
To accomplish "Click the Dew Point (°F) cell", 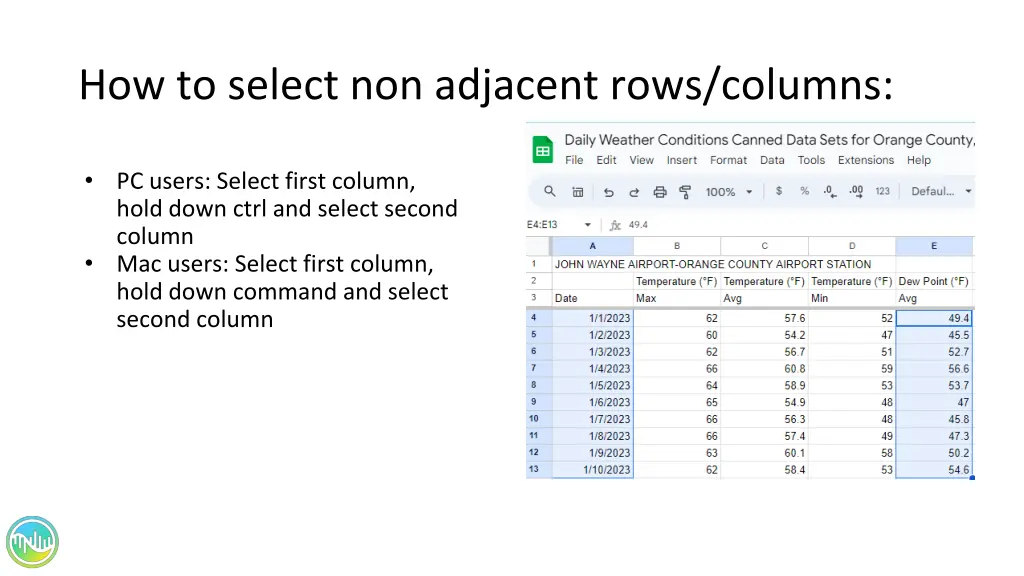I will [934, 281].
